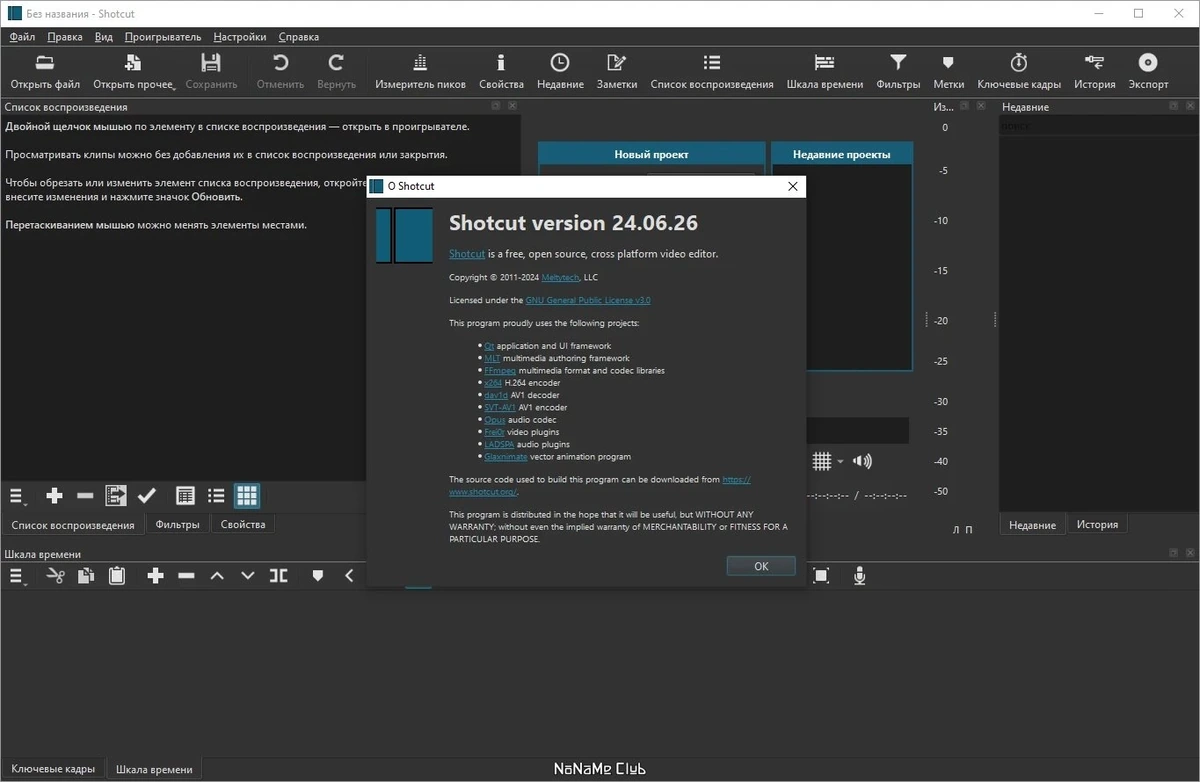This screenshot has height=782, width=1200.
Task: Switch playlist to icons grid view
Action: click(x=247, y=495)
